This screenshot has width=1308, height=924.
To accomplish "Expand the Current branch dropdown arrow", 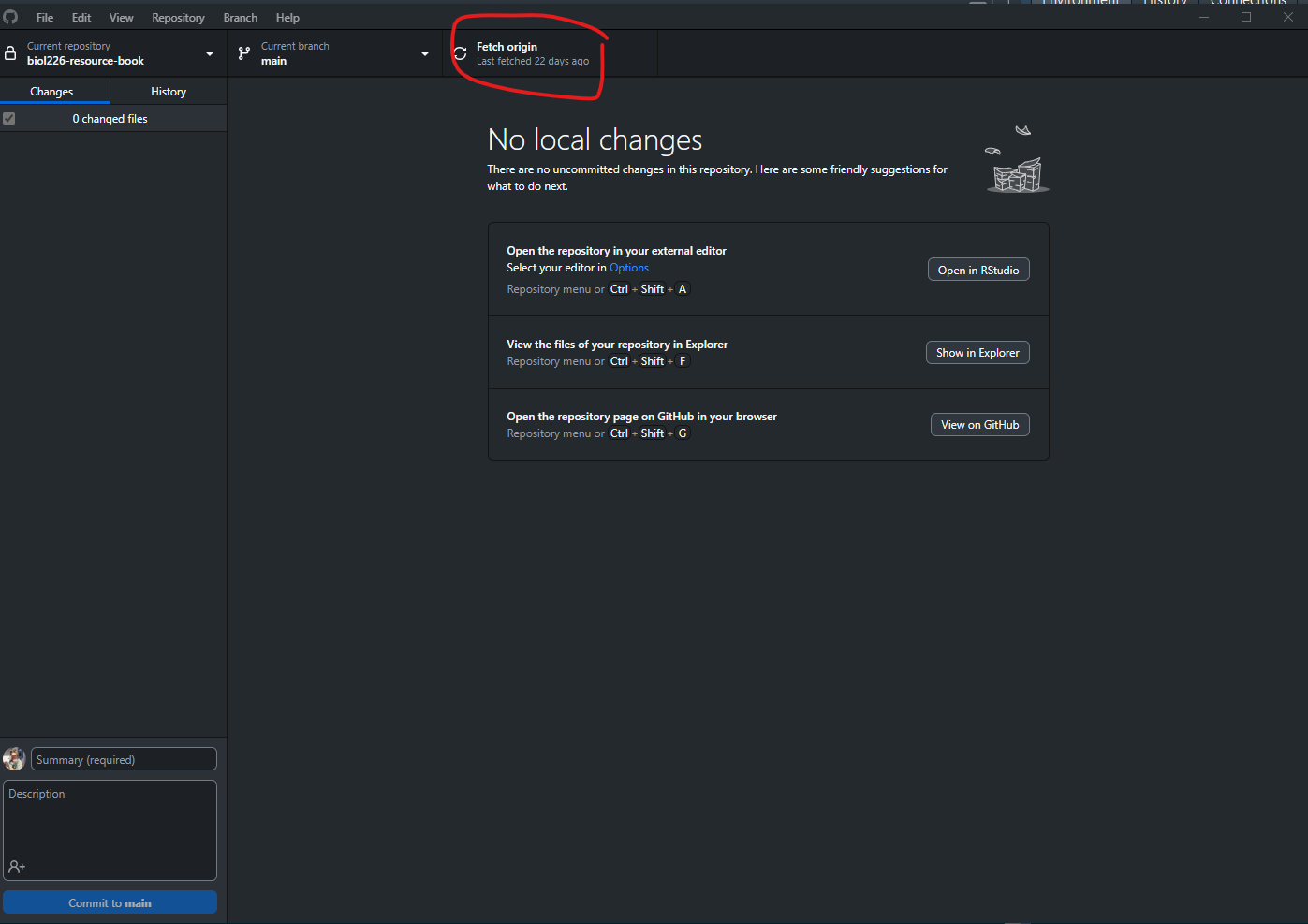I will (x=424, y=54).
